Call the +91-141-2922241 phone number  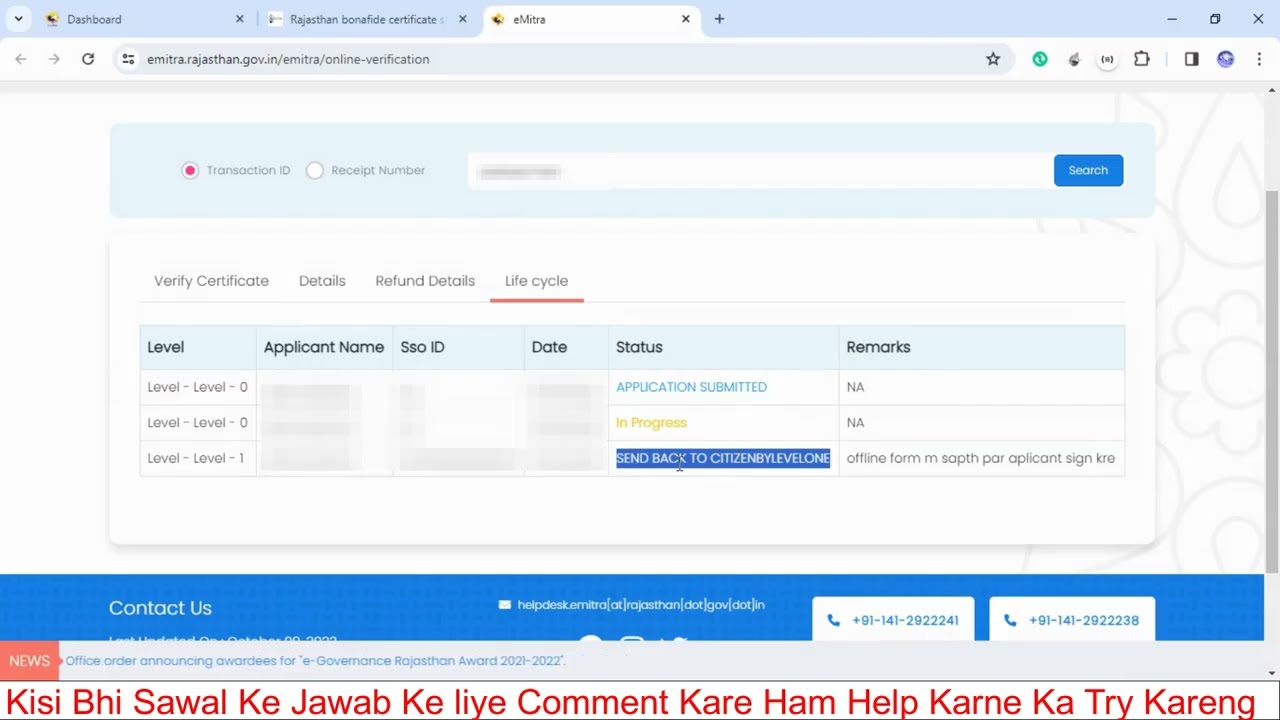[905, 621]
